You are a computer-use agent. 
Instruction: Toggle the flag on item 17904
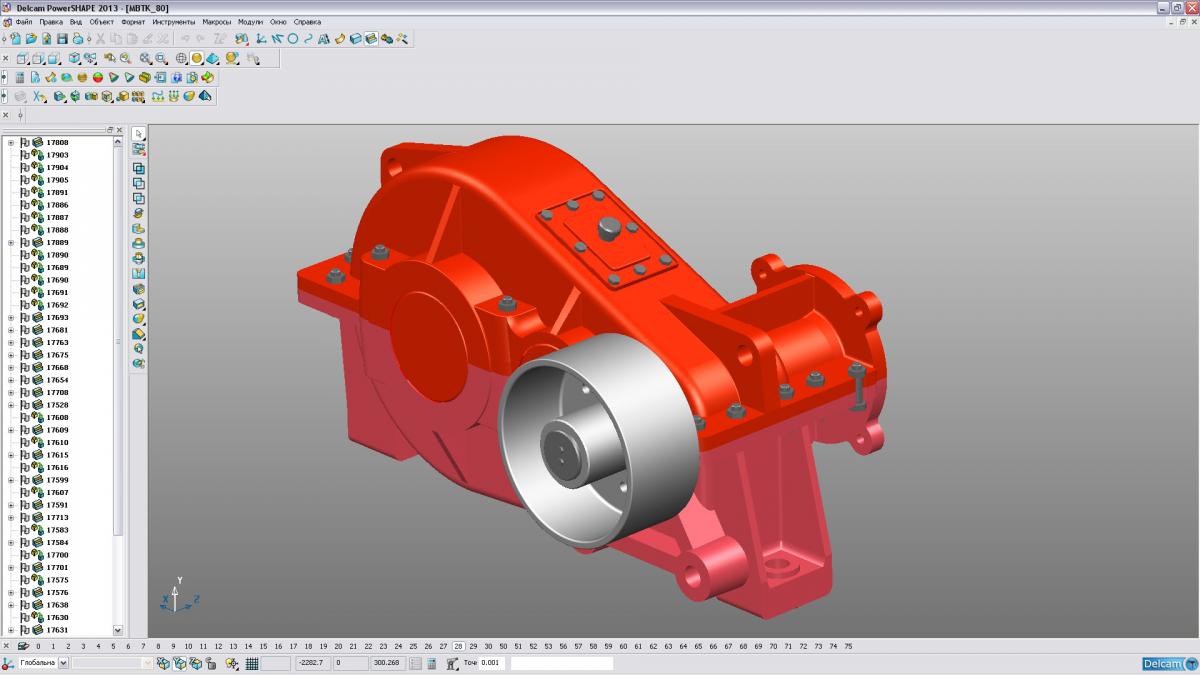[x=24, y=167]
